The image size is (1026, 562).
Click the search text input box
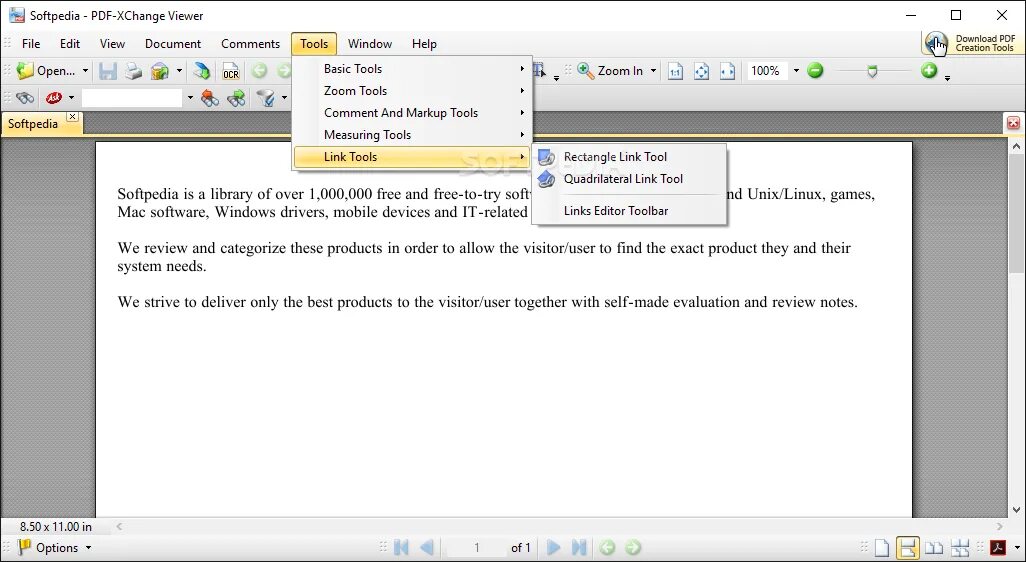(132, 99)
